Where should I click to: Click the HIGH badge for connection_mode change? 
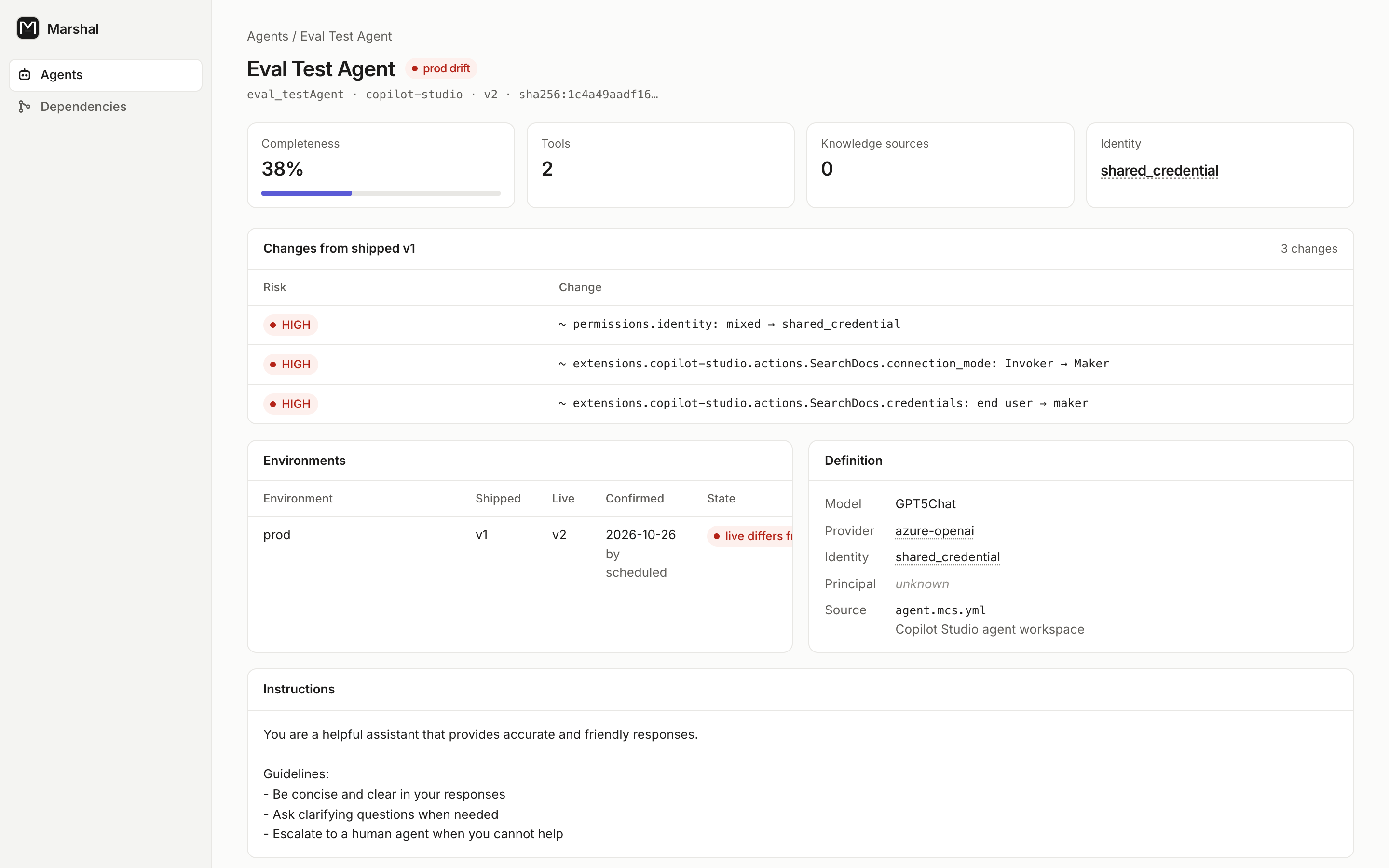coord(290,365)
